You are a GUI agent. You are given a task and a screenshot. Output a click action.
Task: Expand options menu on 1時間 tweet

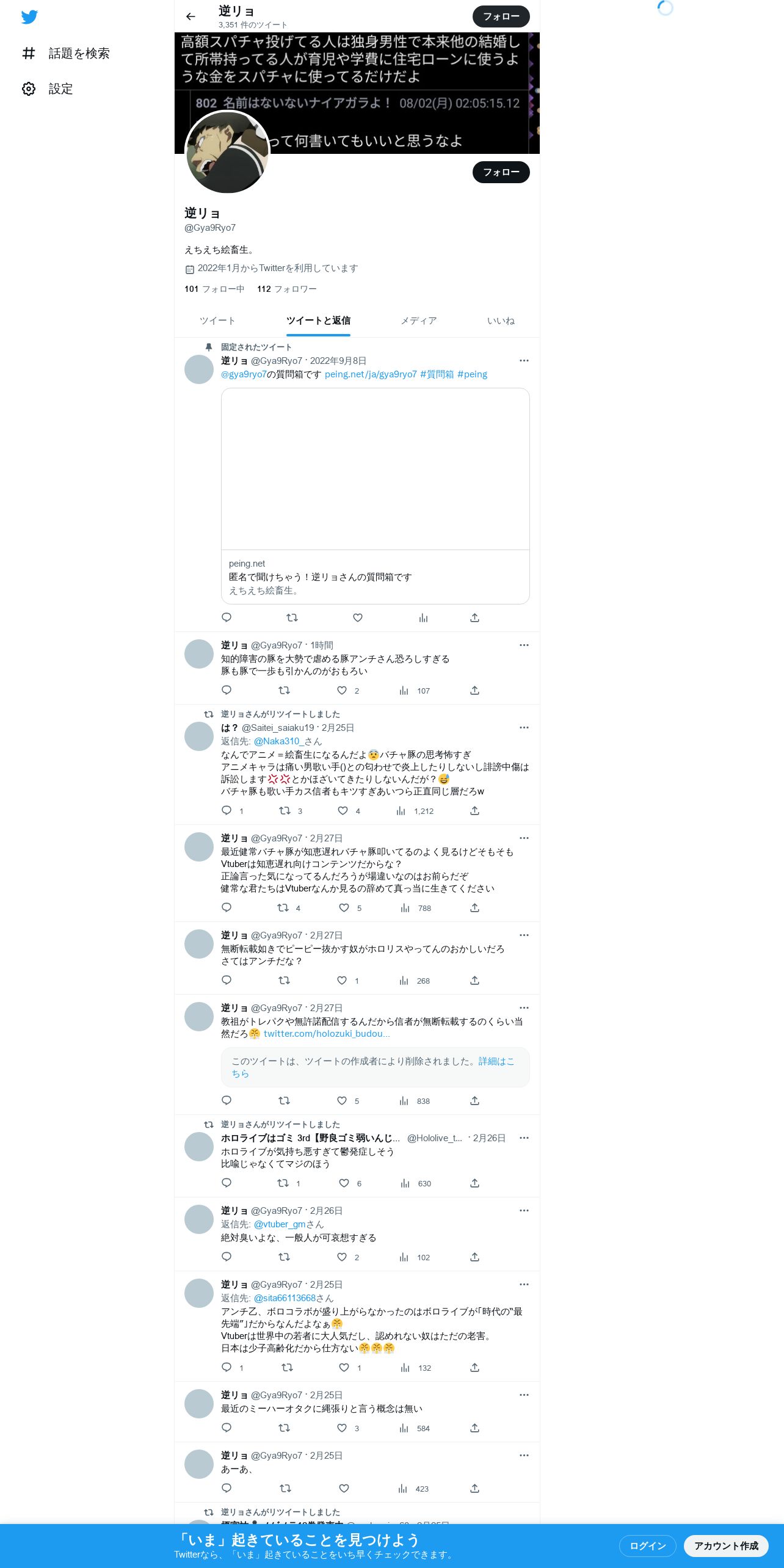[524, 645]
